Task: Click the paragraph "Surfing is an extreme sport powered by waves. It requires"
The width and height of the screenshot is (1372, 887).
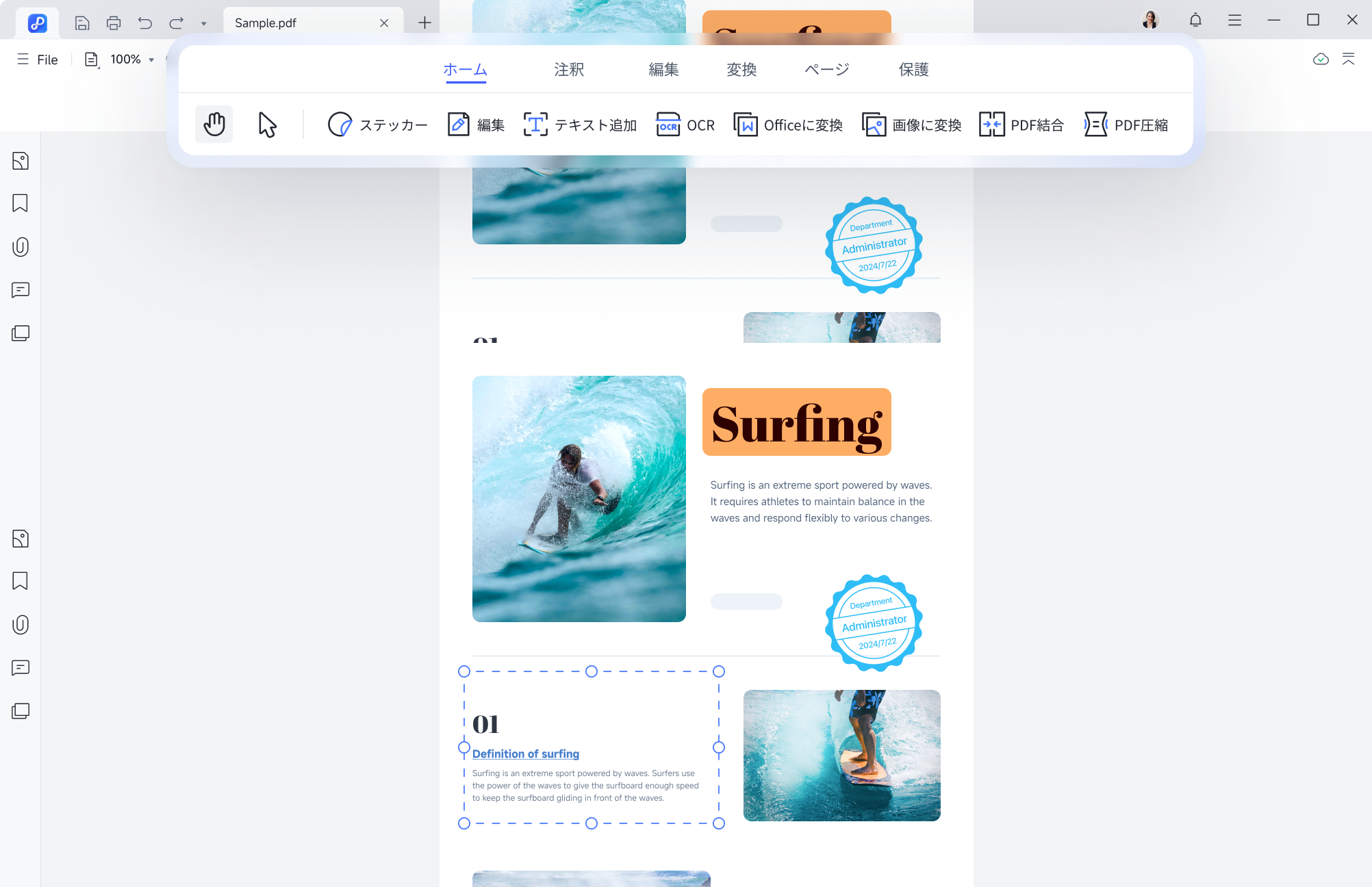Action: click(822, 502)
